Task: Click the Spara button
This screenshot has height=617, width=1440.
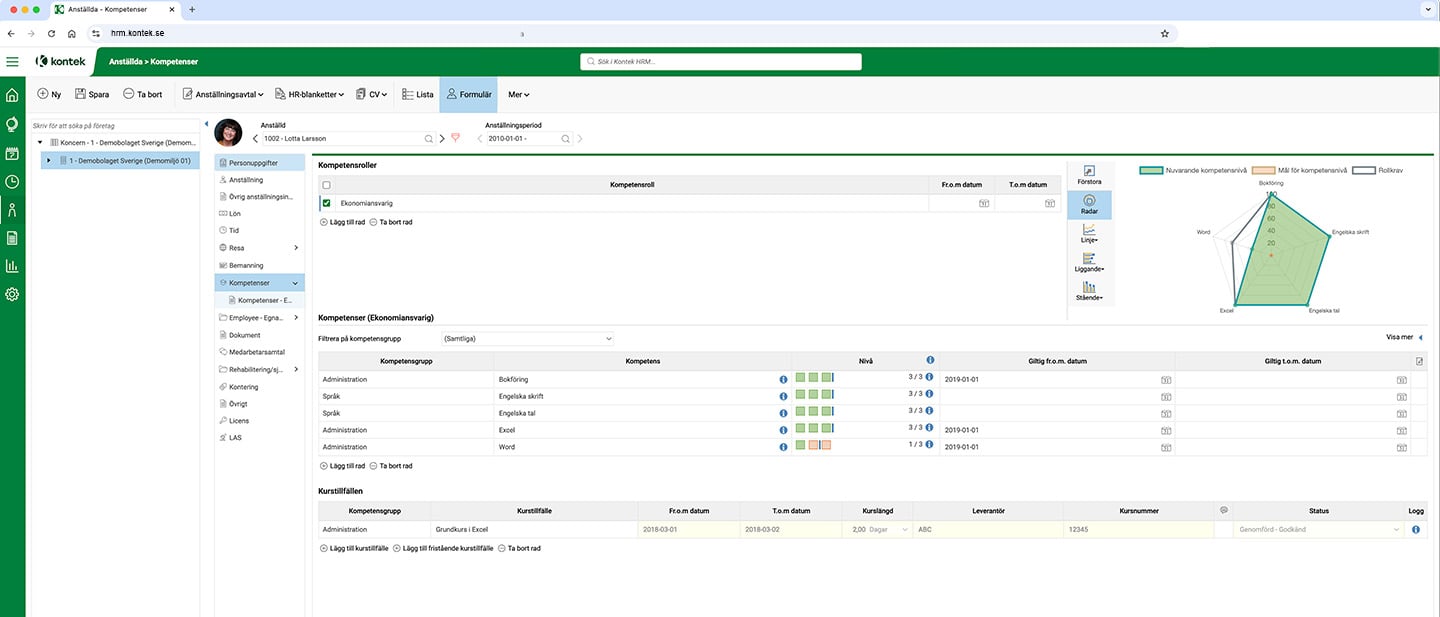Action: [x=92, y=94]
